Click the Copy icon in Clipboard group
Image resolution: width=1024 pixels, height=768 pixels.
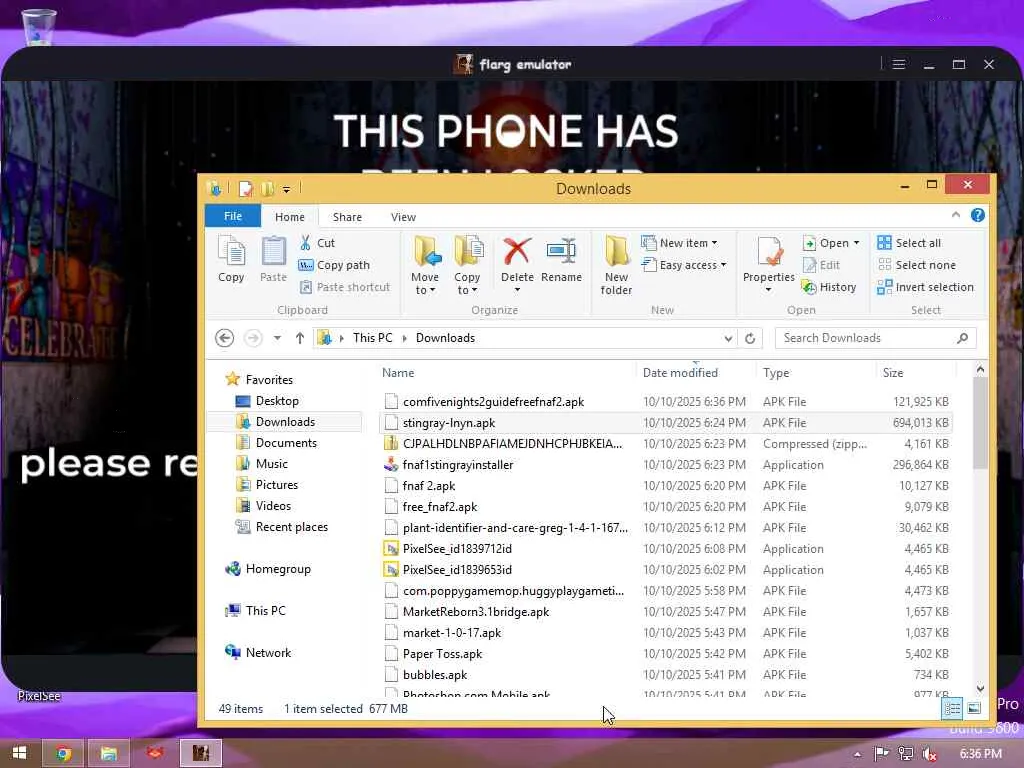[x=231, y=259]
